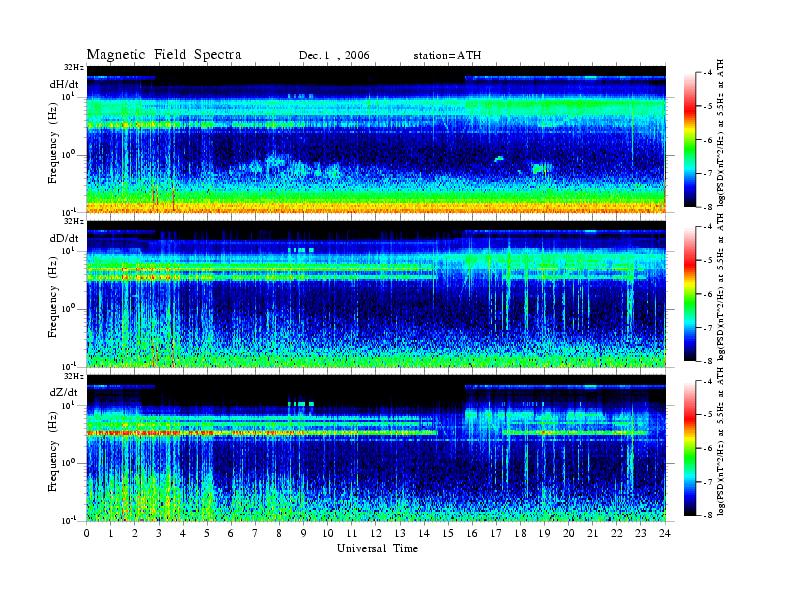Click the color bar beside the dZ/dt panel
The height and width of the screenshot is (612, 792).
[x=690, y=448]
